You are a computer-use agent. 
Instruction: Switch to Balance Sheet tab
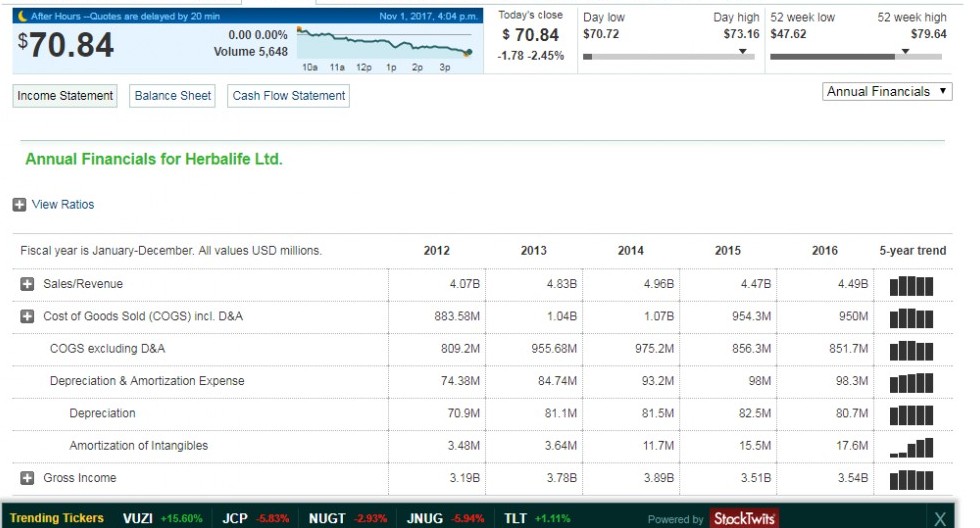(172, 96)
